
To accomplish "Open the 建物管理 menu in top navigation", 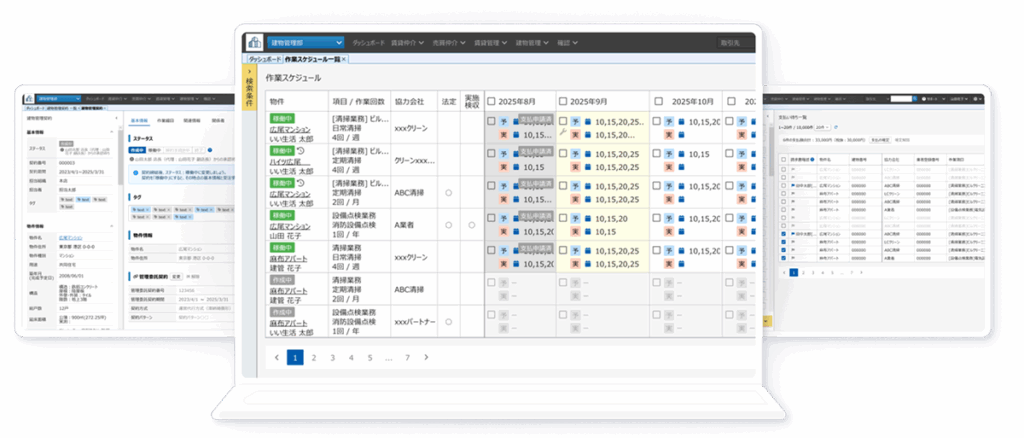I will tap(530, 43).
